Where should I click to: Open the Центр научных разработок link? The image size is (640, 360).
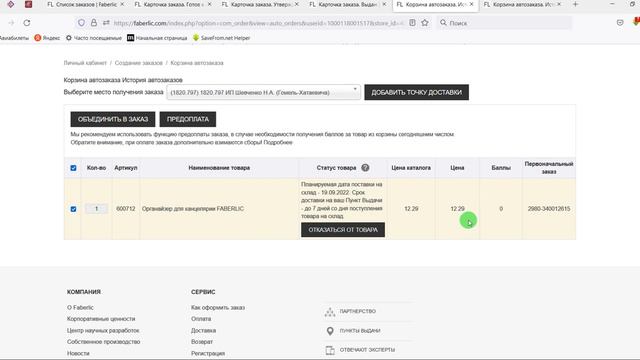pos(103,330)
